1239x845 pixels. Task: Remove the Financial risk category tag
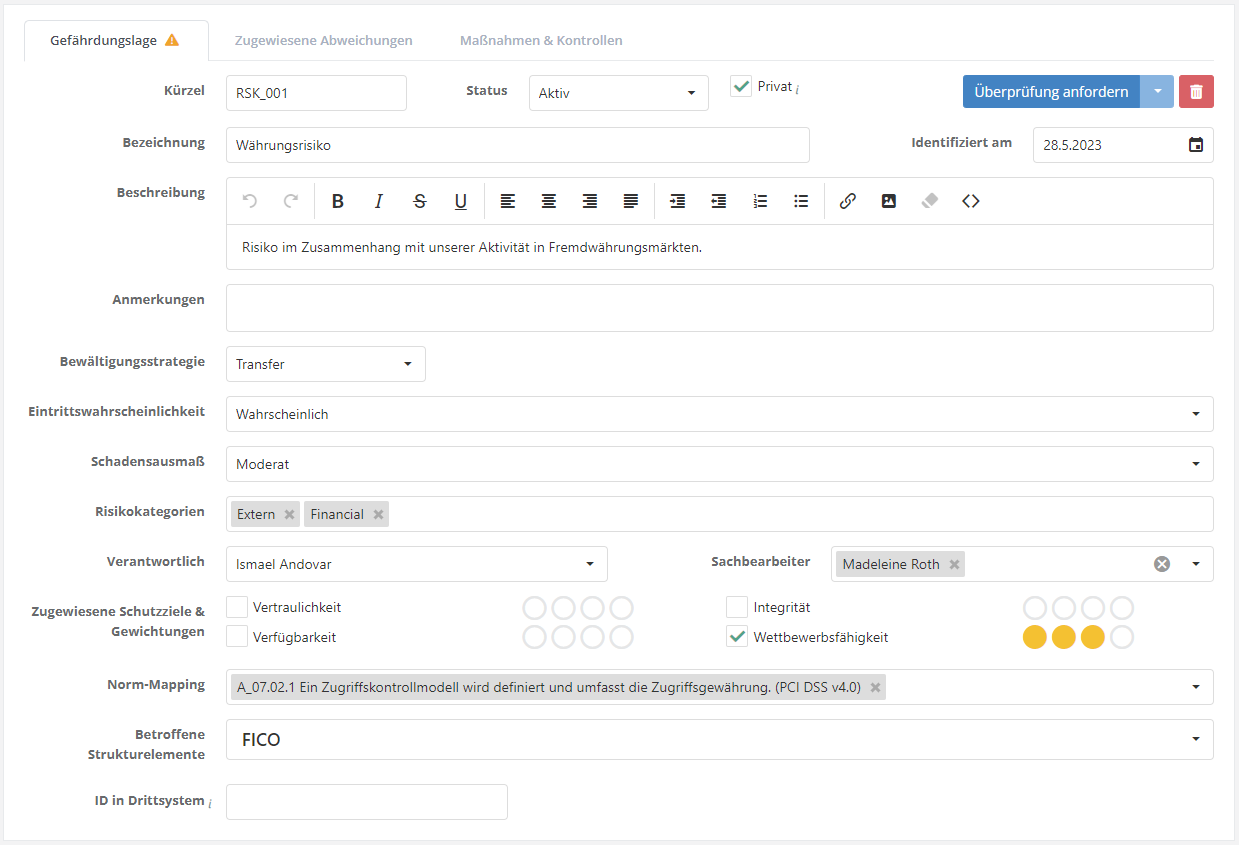pos(378,514)
